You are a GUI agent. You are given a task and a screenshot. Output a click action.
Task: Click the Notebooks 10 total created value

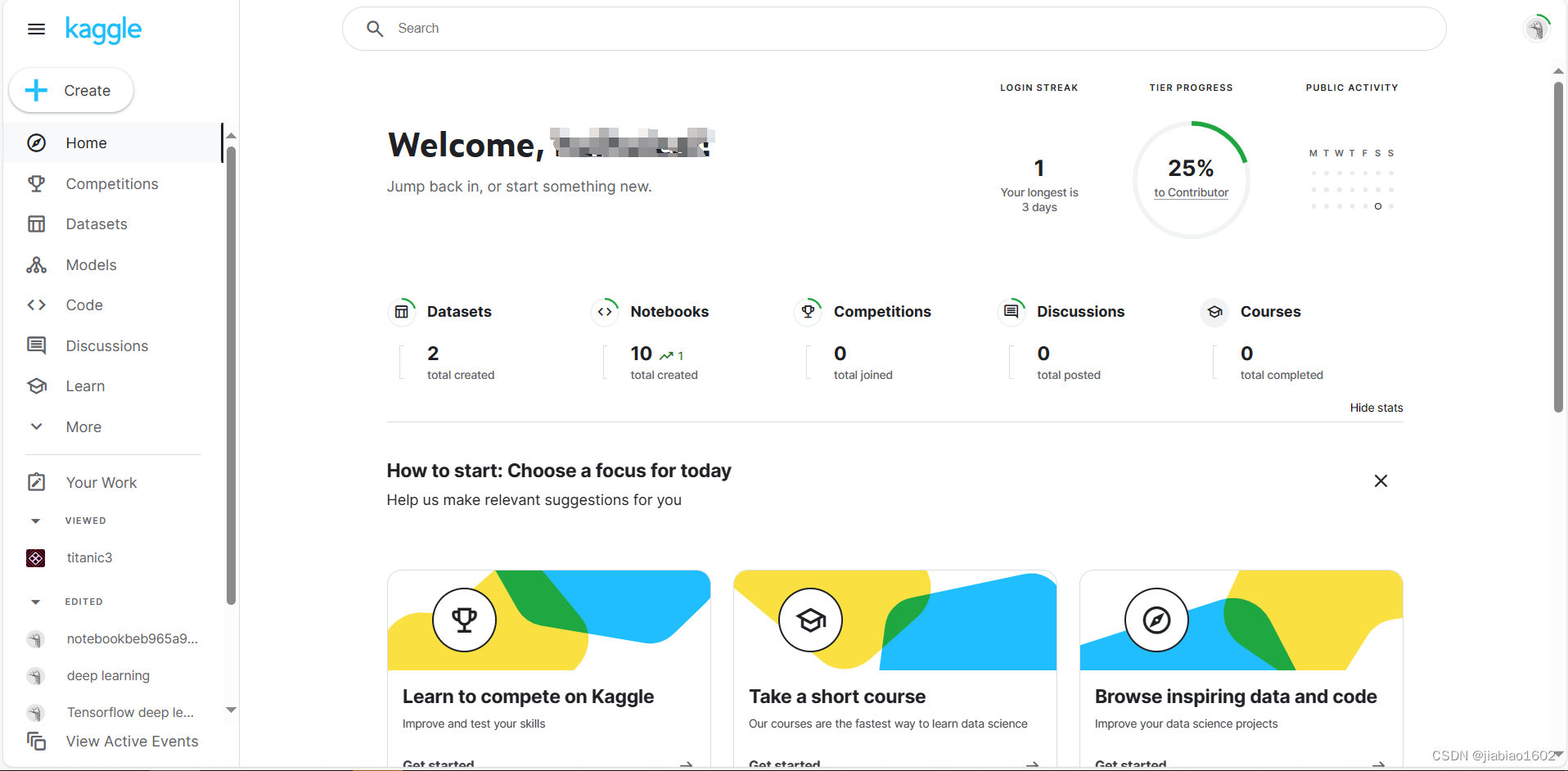click(641, 354)
